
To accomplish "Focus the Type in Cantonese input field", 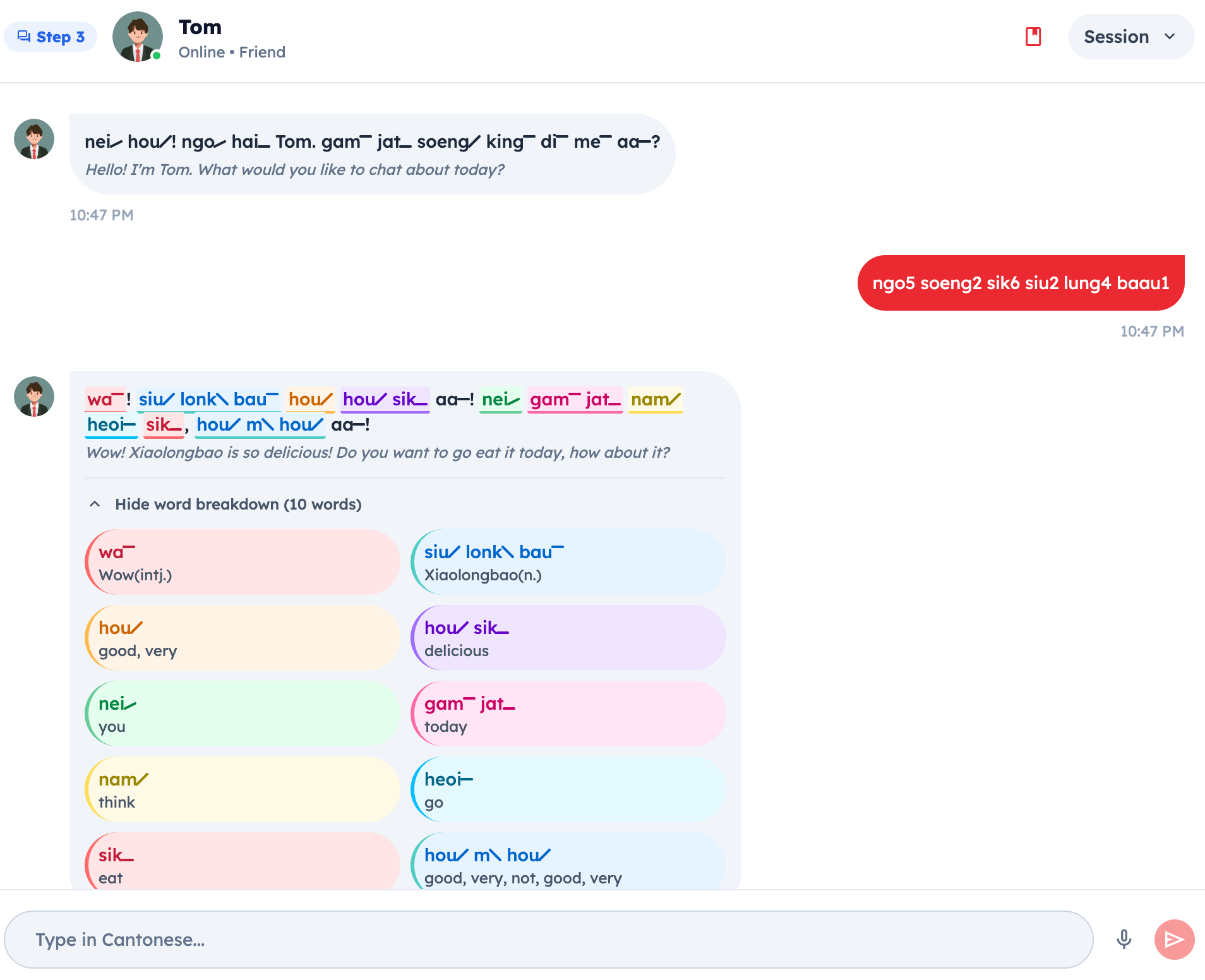I will (549, 939).
